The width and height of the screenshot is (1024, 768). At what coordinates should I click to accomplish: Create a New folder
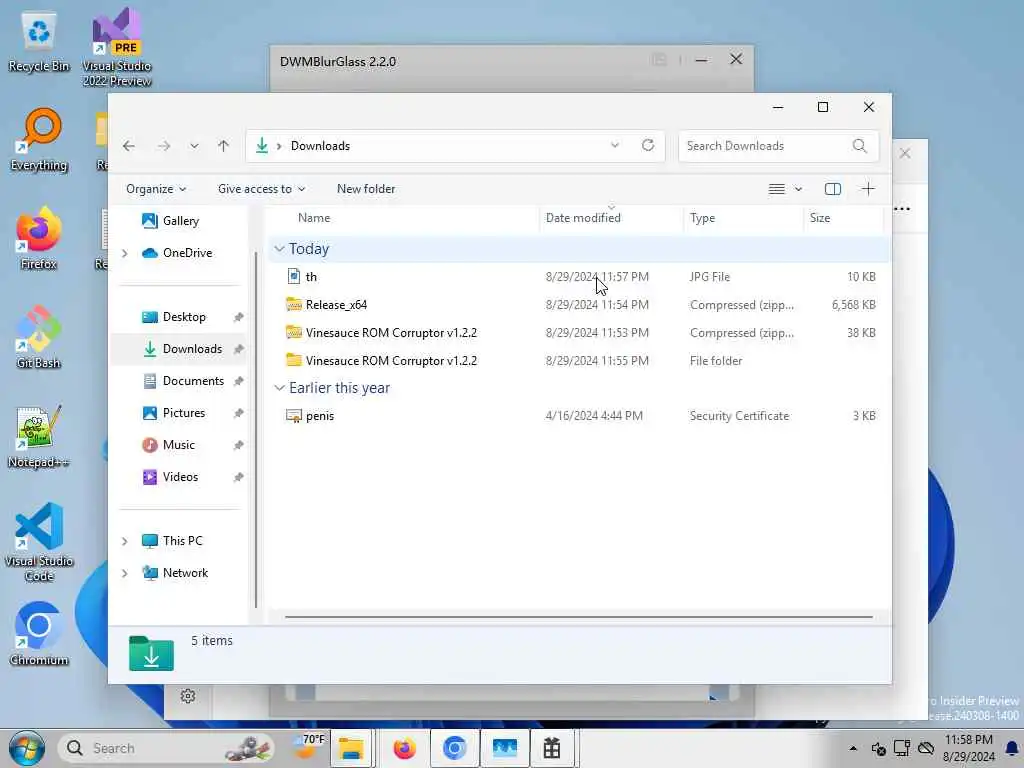point(366,189)
